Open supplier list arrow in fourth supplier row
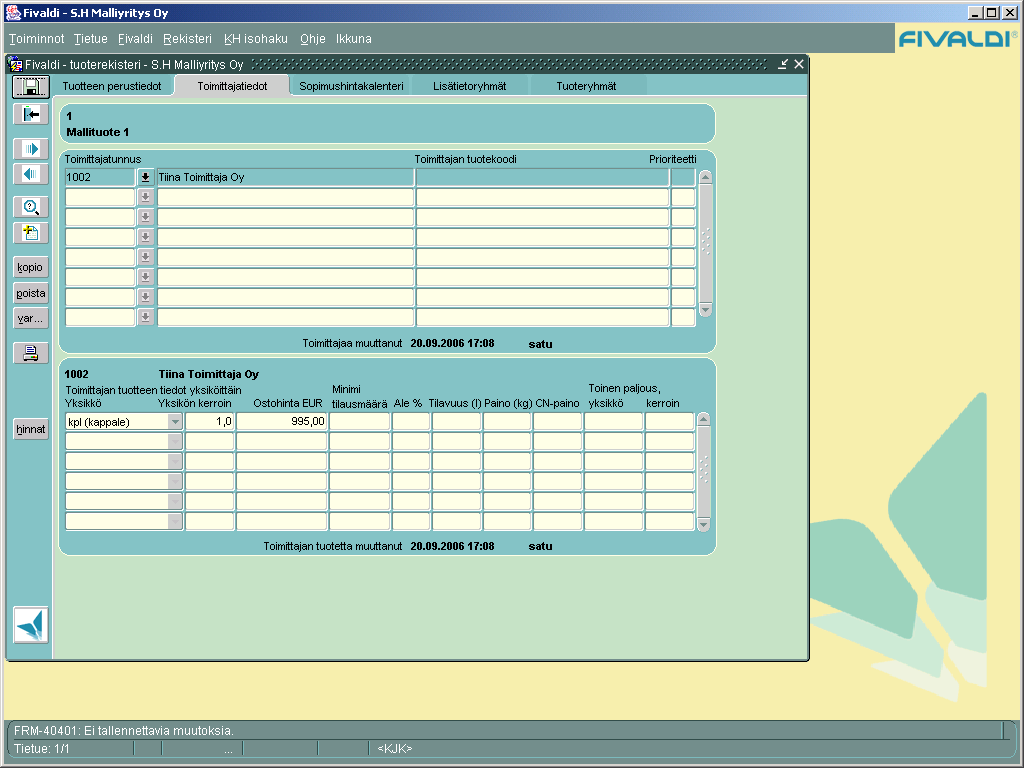The image size is (1024, 768). (x=145, y=237)
